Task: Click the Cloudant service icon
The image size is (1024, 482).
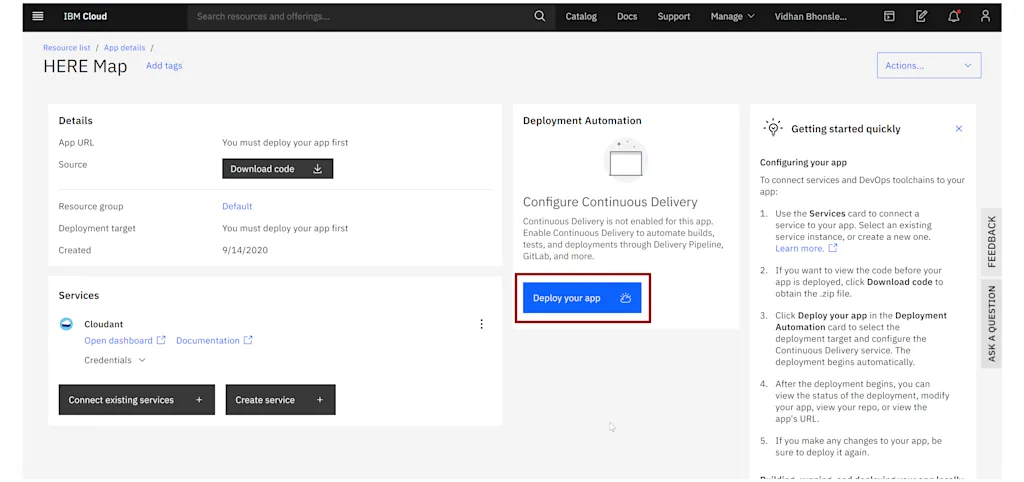Action: (x=66, y=324)
